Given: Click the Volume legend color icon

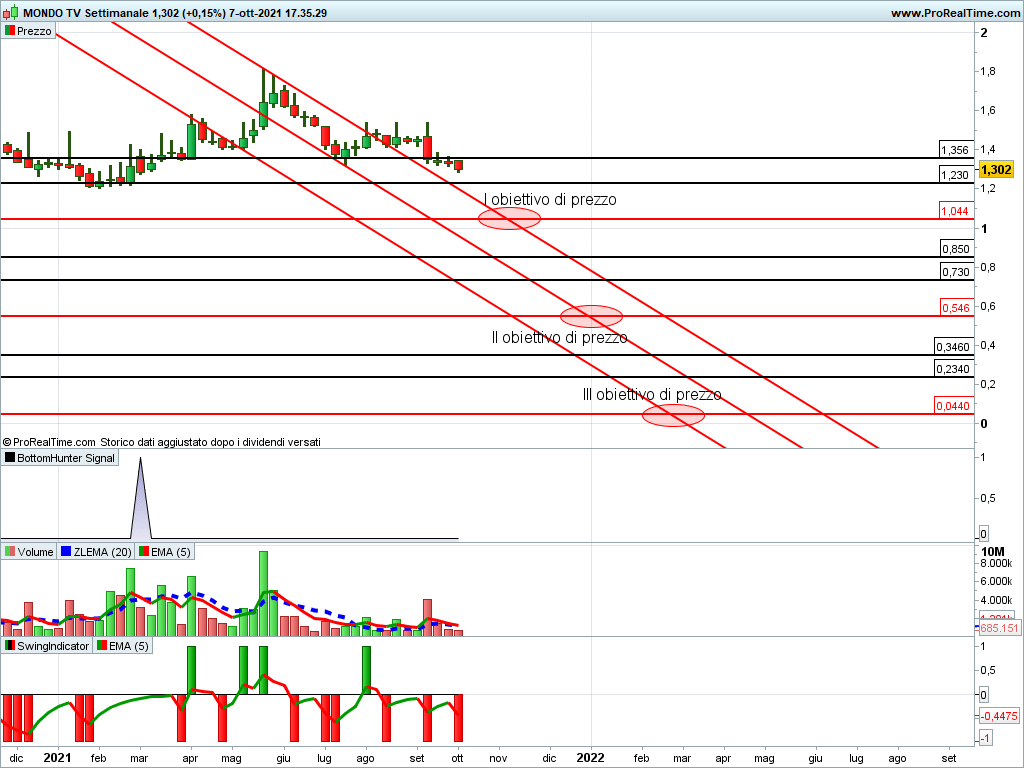Looking at the screenshot, I should pyautogui.click(x=10, y=551).
